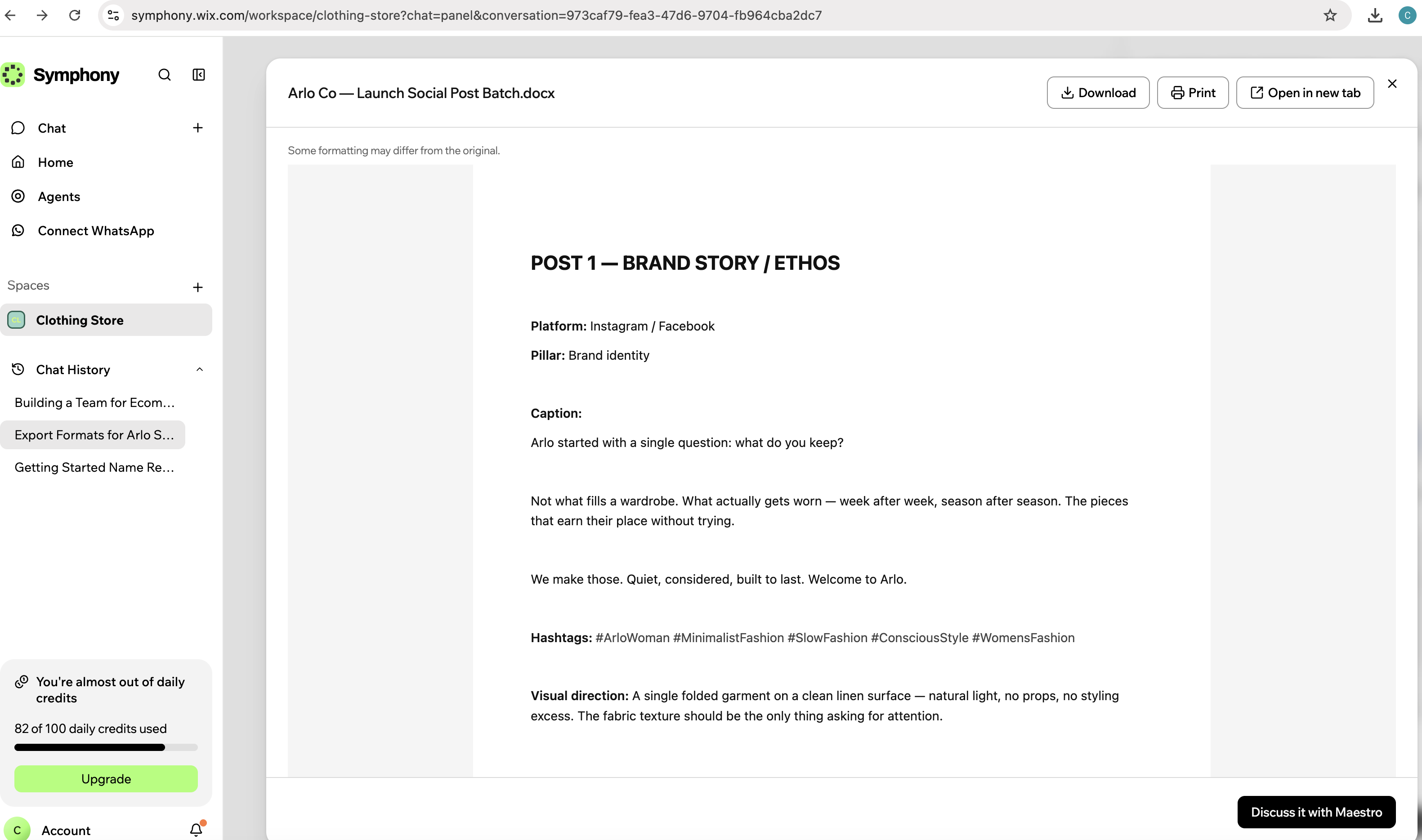
Task: Start a new chat with plus icon
Action: click(x=197, y=128)
